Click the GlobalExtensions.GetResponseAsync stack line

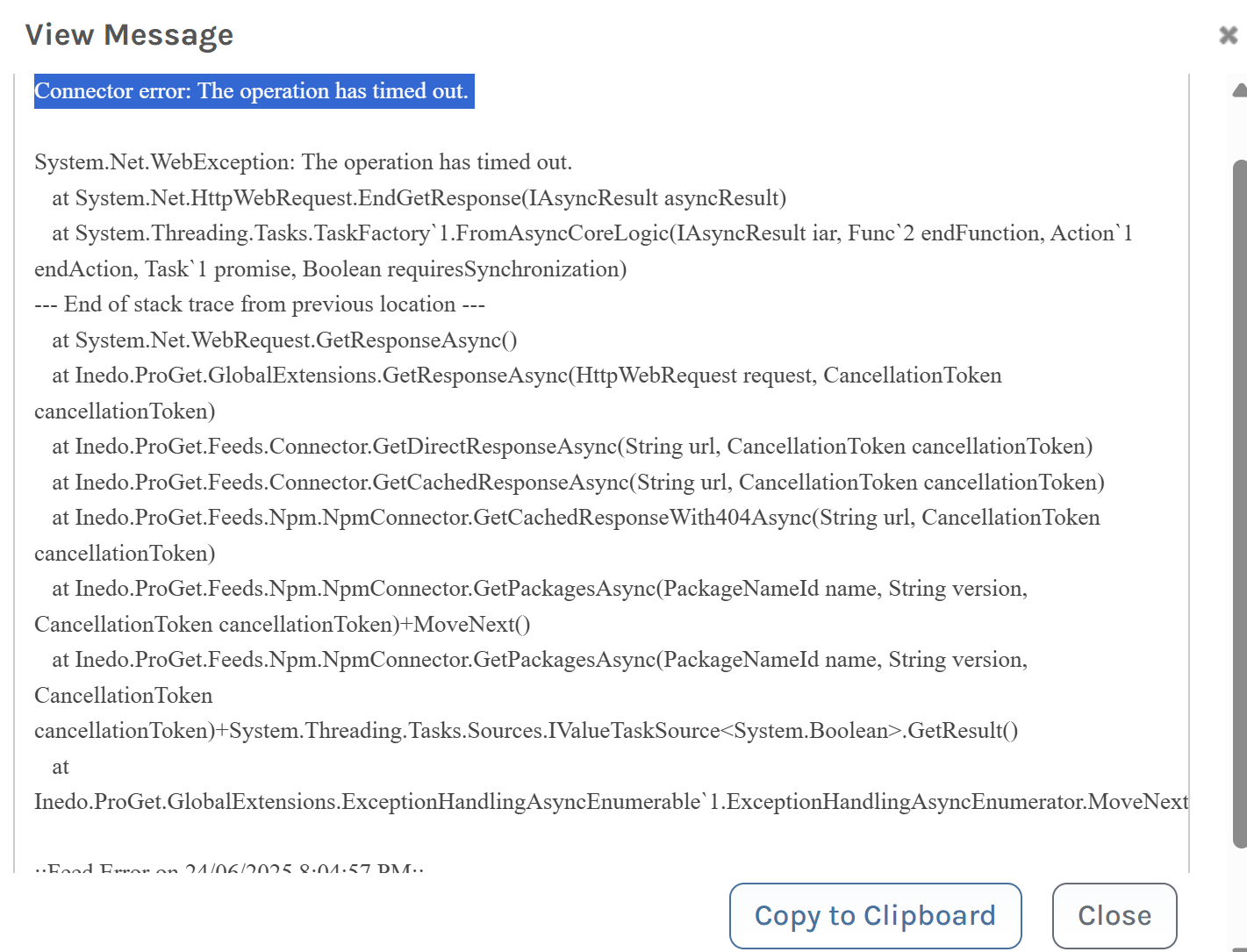[527, 376]
